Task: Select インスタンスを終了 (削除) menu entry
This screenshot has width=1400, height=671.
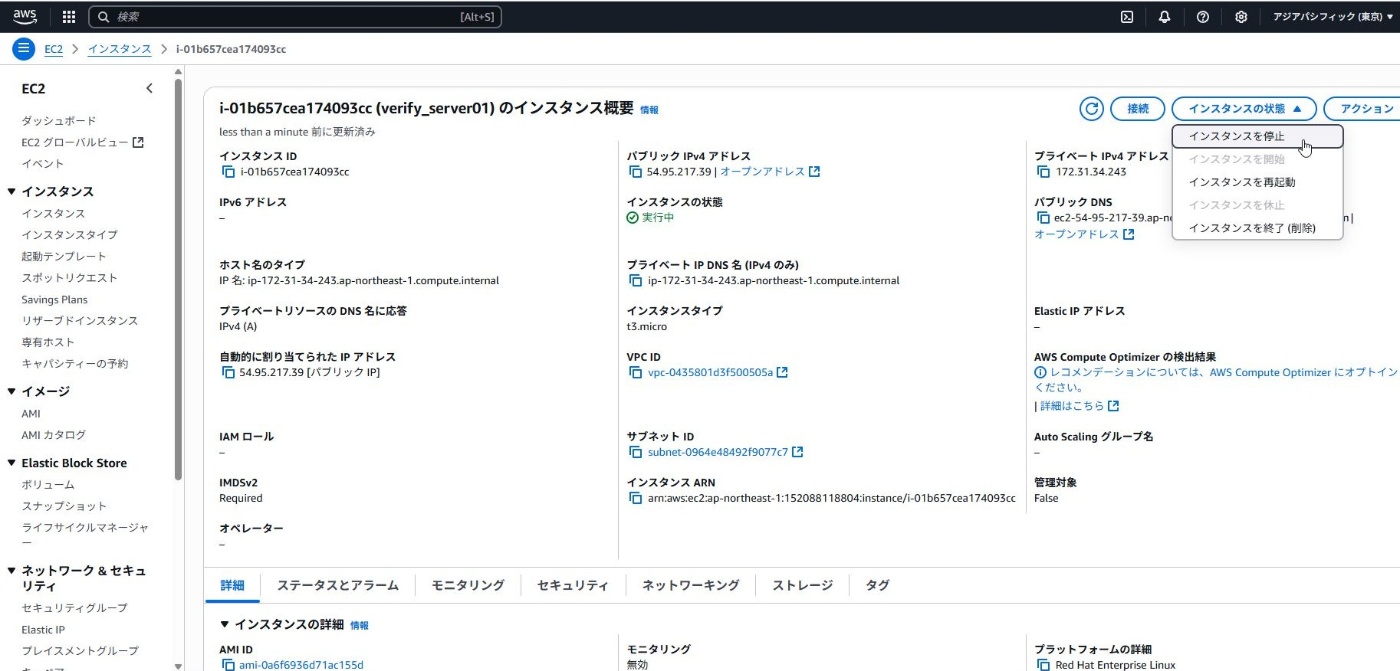Action: click(x=1258, y=228)
